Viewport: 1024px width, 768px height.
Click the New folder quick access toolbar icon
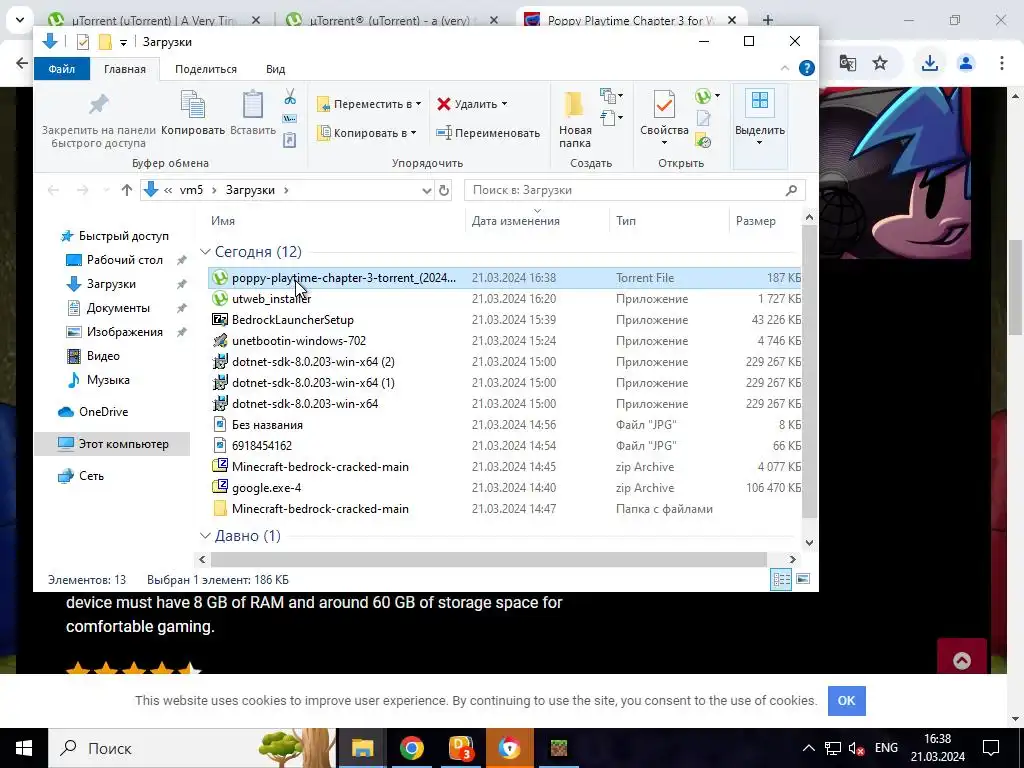coord(104,42)
